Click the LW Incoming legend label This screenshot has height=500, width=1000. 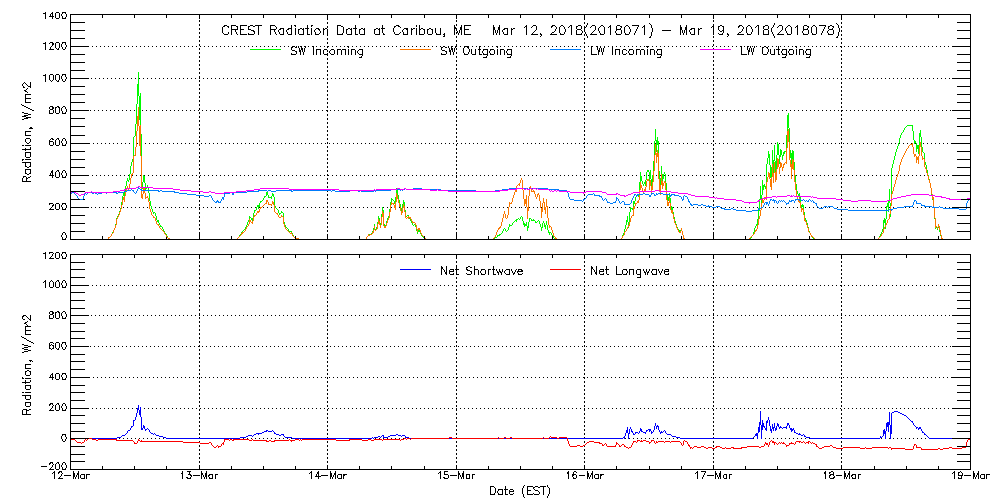[x=626, y=51]
